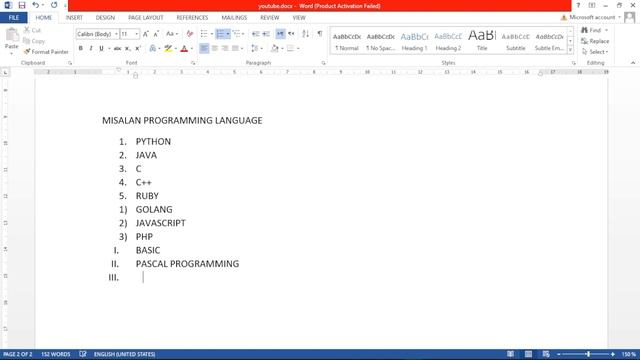This screenshot has width=640, height=360.
Task: Open Replace in the Editing group
Action: point(595,41)
